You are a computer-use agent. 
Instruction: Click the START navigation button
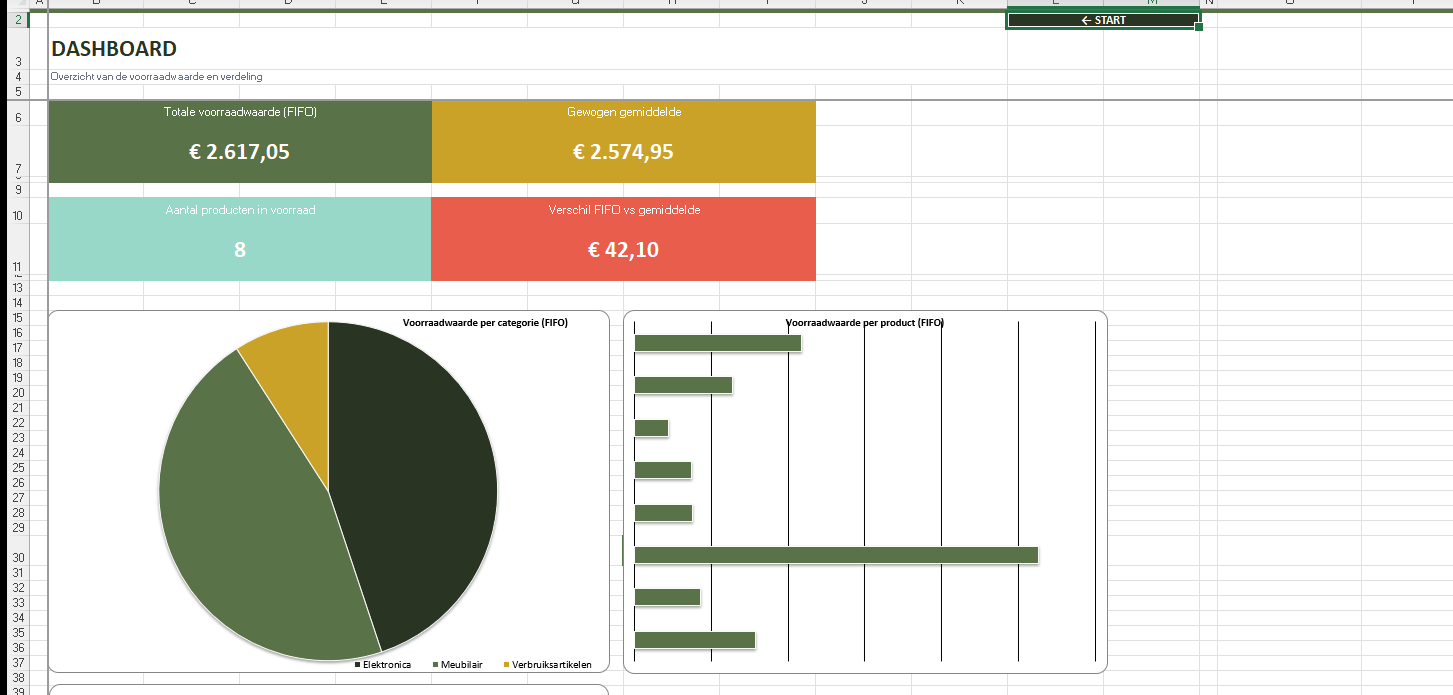coord(1102,20)
